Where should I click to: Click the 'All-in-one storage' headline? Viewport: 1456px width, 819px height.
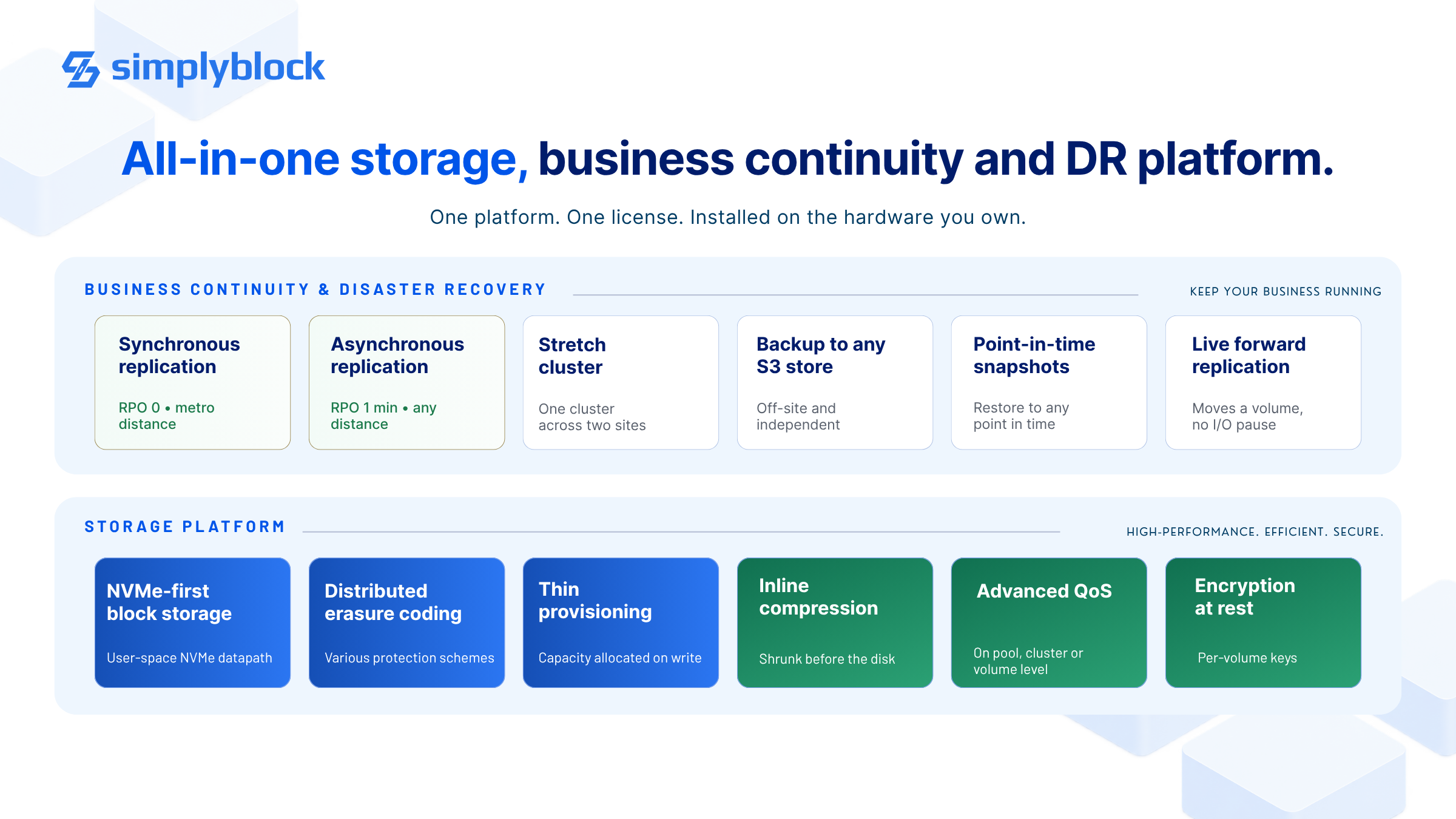pos(325,159)
